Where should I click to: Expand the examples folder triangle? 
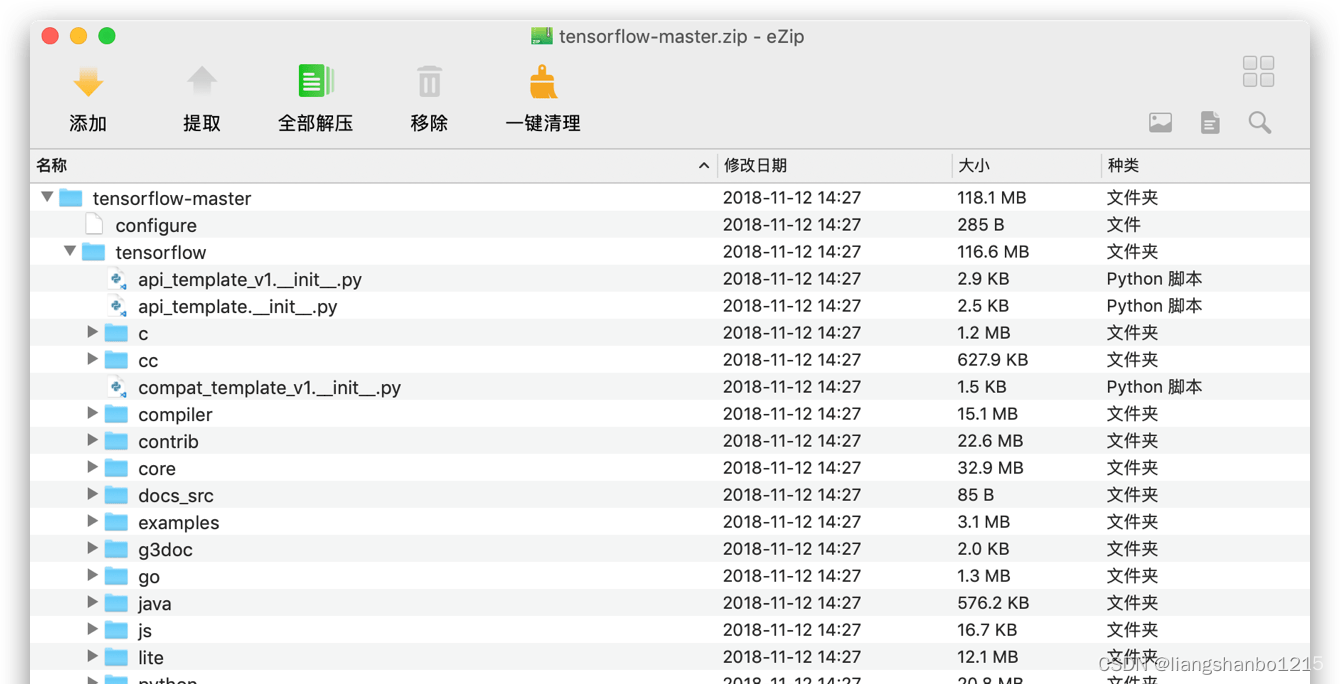coord(93,521)
